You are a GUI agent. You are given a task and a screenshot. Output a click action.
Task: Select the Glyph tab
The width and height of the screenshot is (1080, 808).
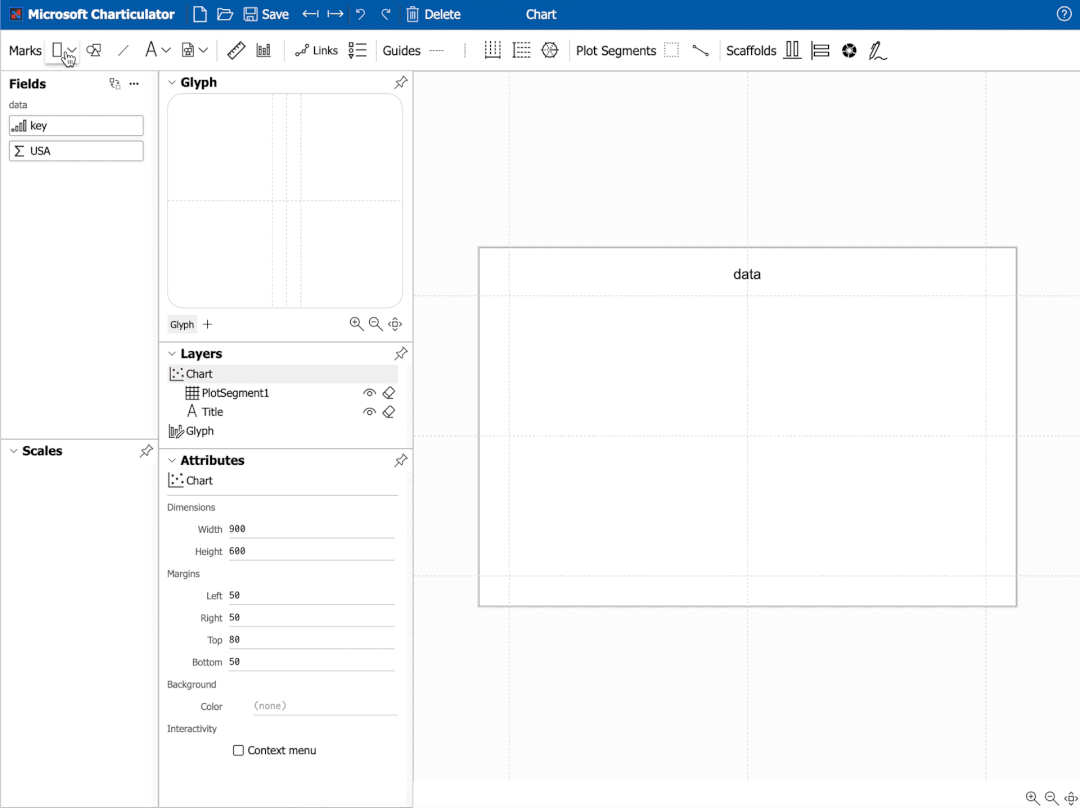pyautogui.click(x=182, y=324)
